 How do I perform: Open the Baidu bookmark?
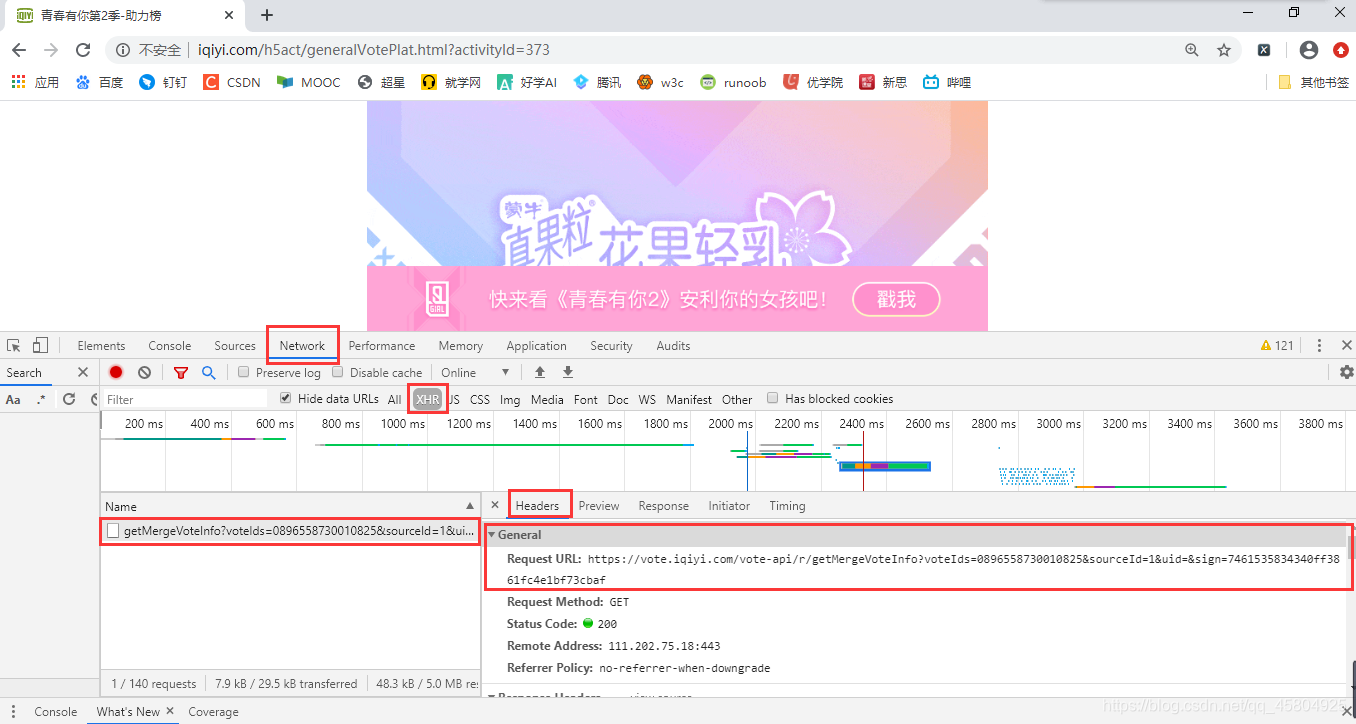[99, 82]
